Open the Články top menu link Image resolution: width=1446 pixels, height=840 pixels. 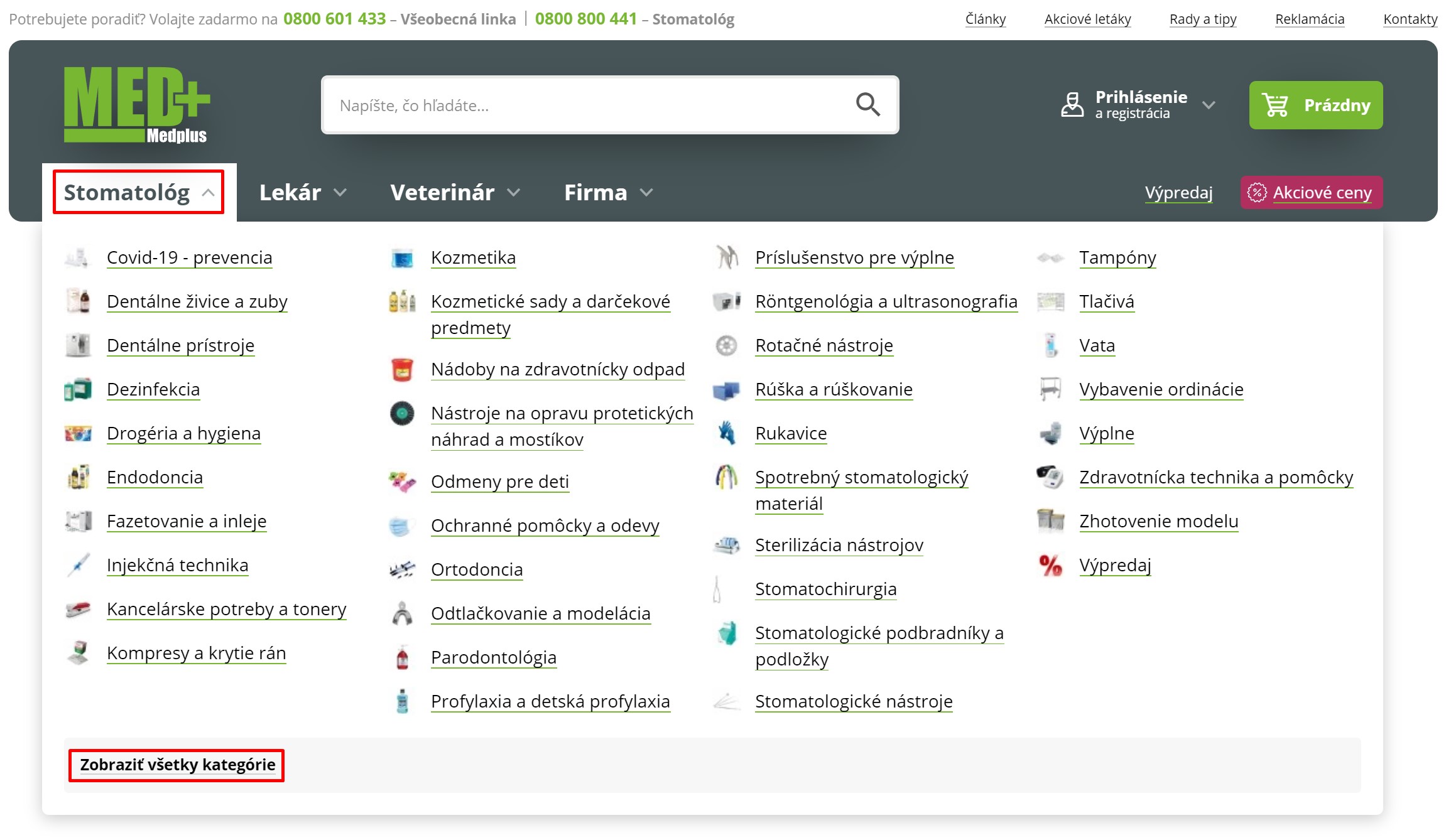click(x=986, y=19)
